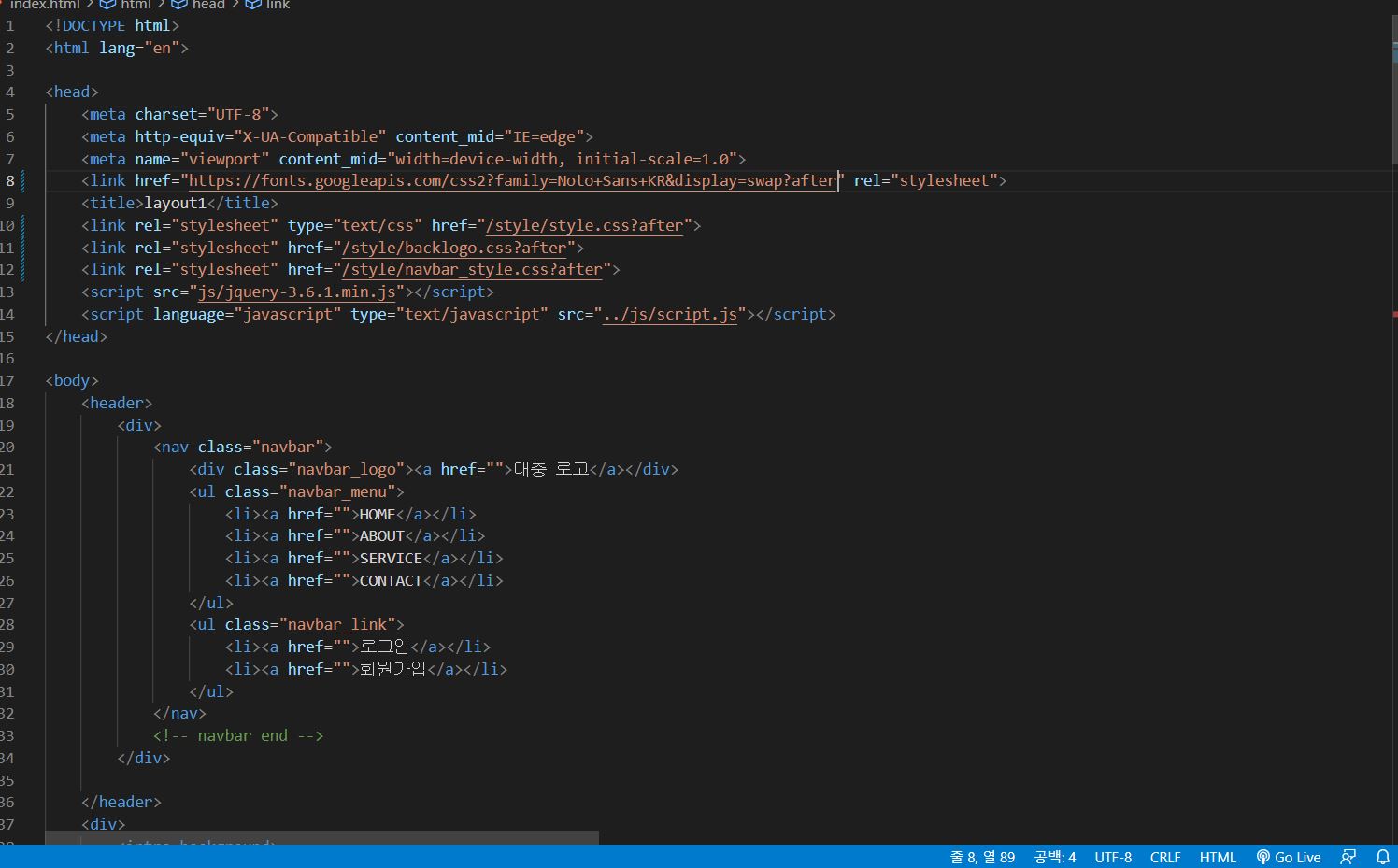Click the closing </header> tag
Screen dimensions: 1398x868
[x=121, y=802]
